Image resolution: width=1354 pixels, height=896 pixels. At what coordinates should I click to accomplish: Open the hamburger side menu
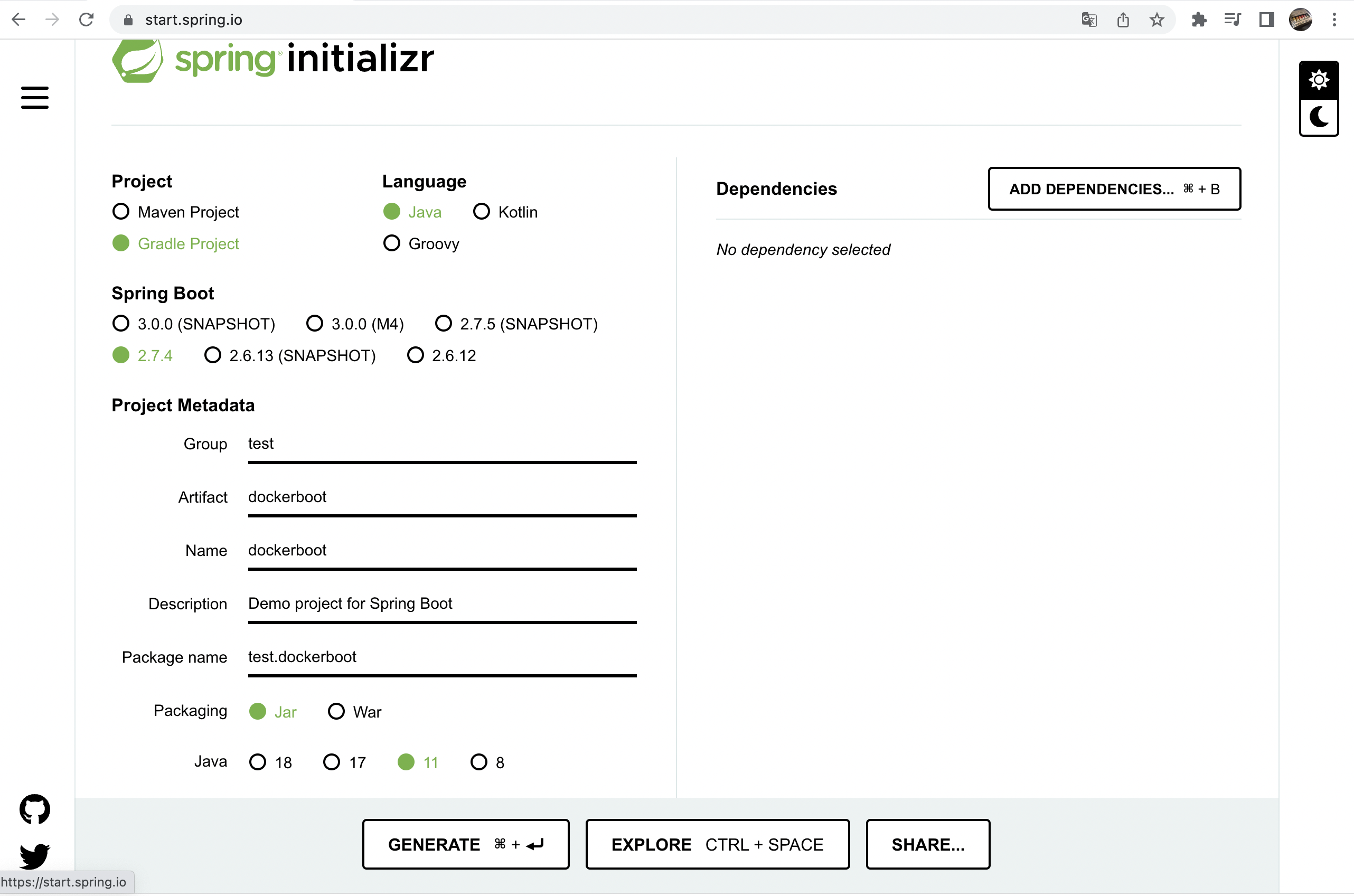click(34, 97)
